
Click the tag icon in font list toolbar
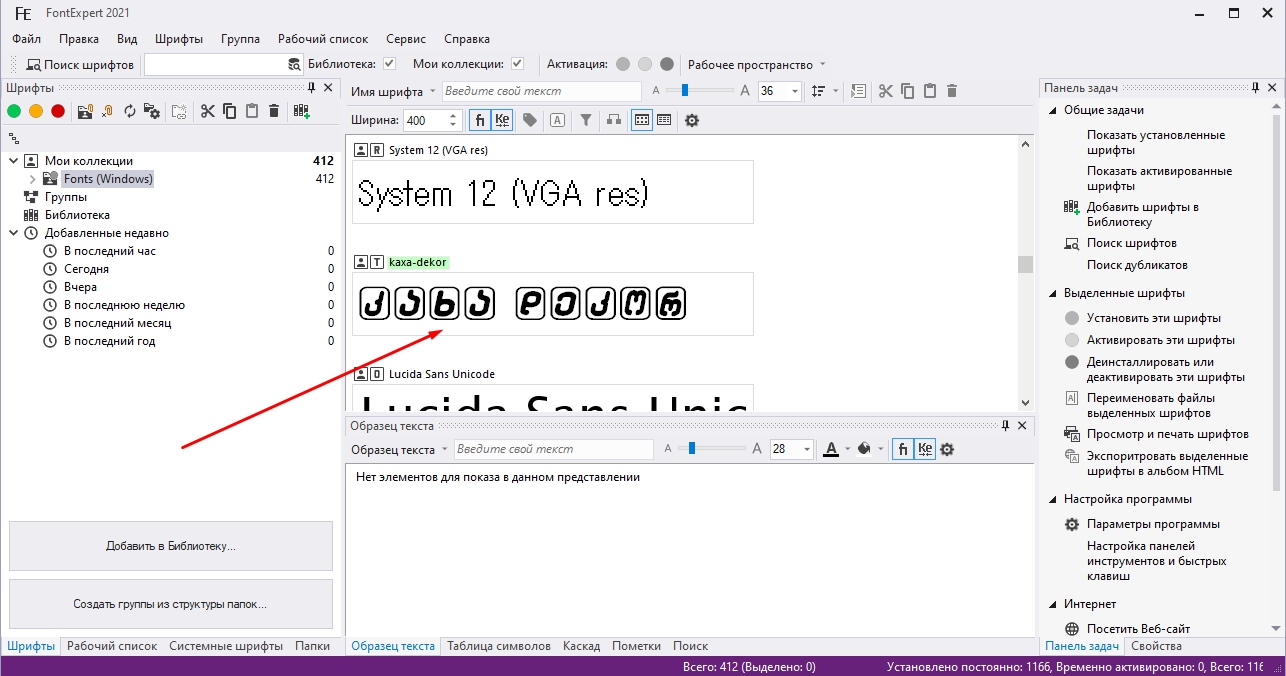(530, 120)
